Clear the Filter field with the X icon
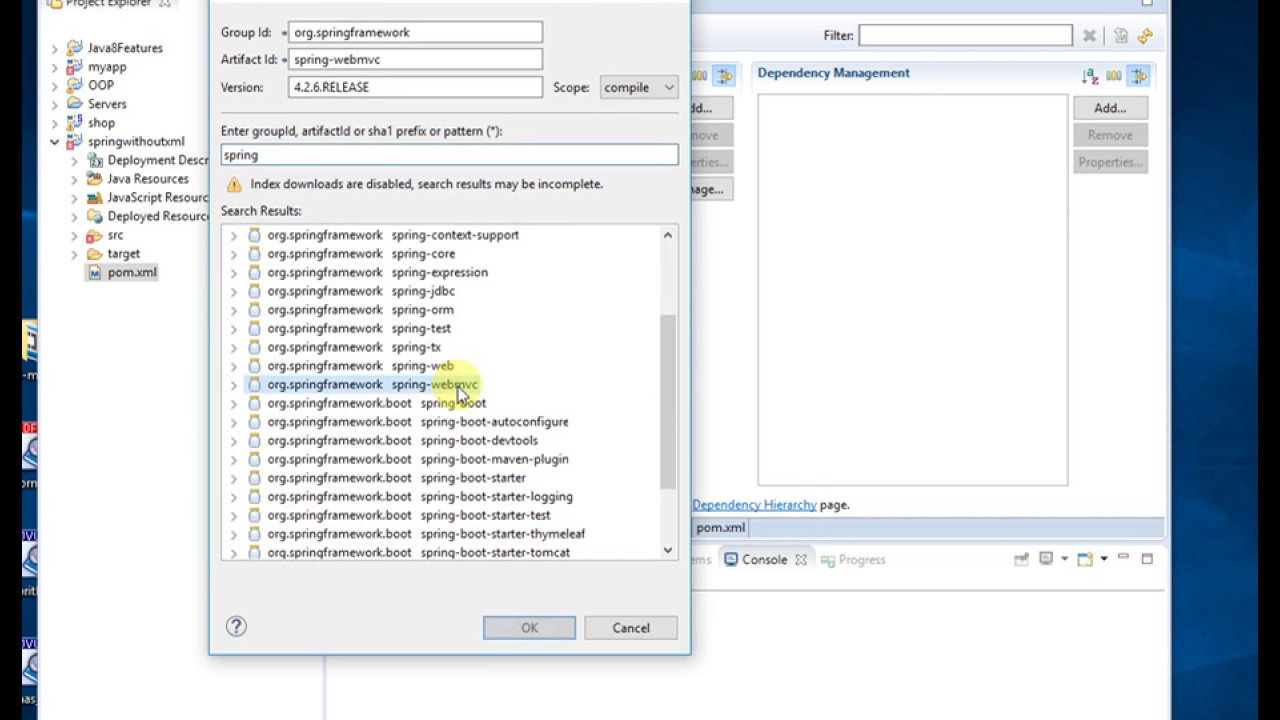 coord(1090,36)
